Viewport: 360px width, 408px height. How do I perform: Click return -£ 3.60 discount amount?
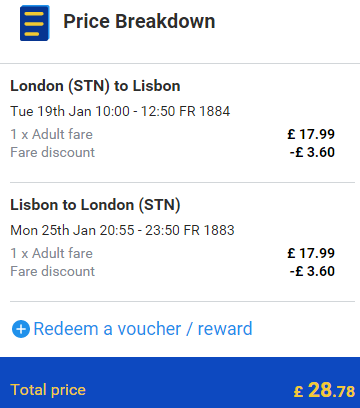[312, 271]
